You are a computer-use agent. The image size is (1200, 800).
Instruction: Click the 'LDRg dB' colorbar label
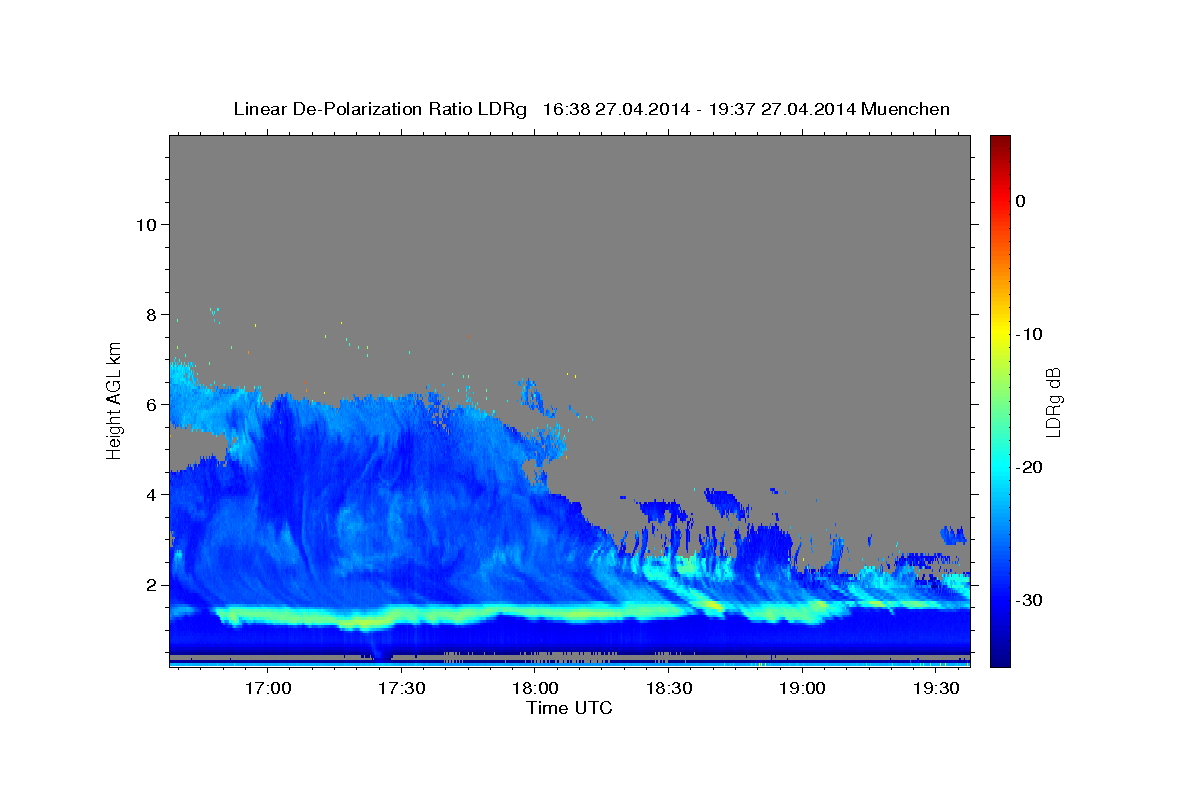pyautogui.click(x=1053, y=401)
